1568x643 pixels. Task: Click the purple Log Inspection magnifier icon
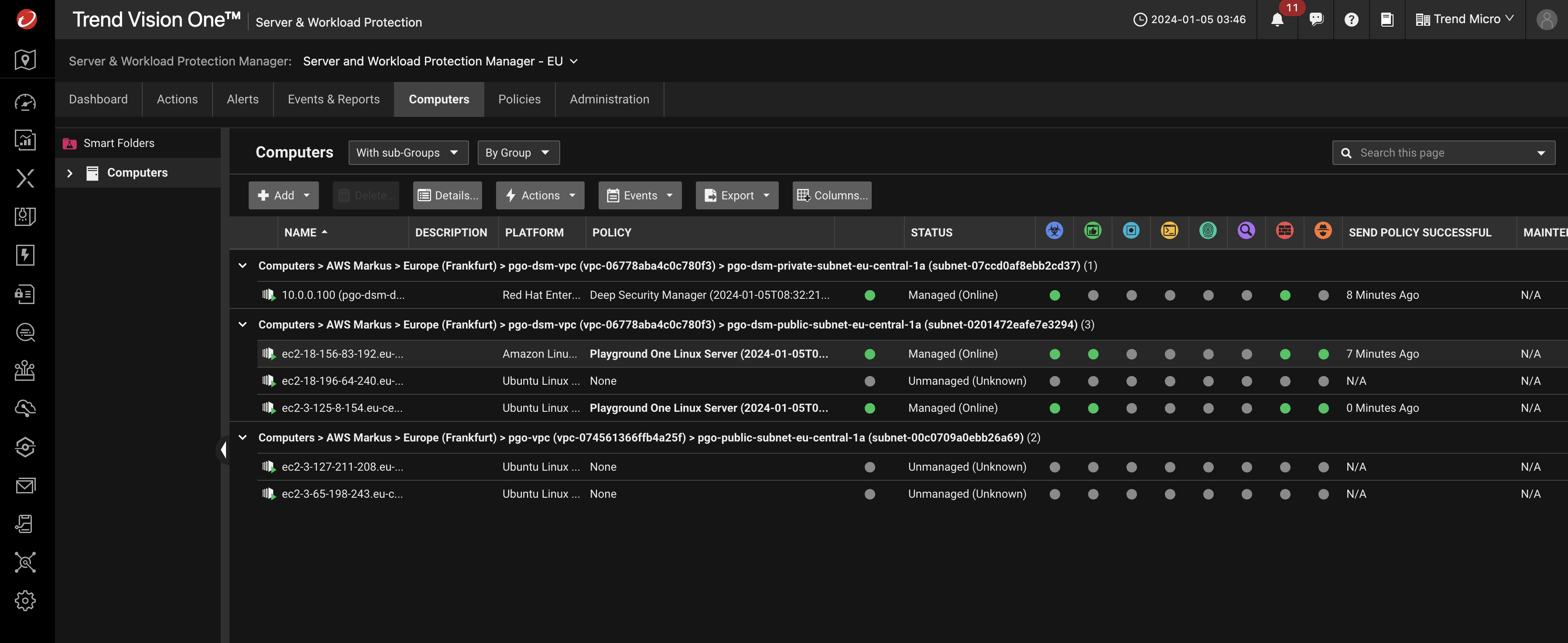point(1246,231)
